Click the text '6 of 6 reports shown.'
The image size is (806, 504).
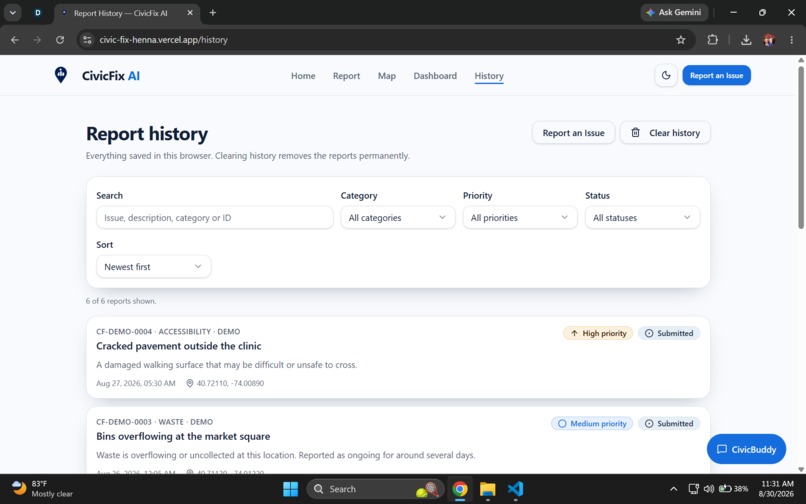(121, 301)
